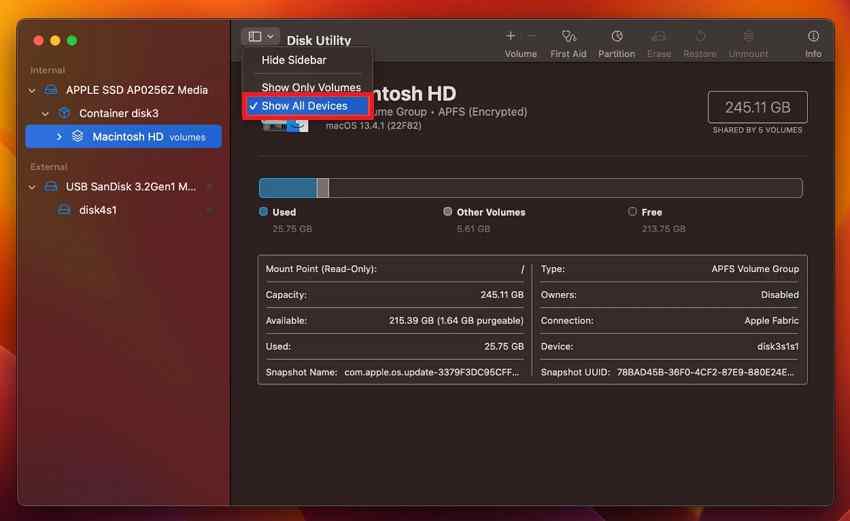Collapse the USB SanDisk drive tree

click(32, 187)
